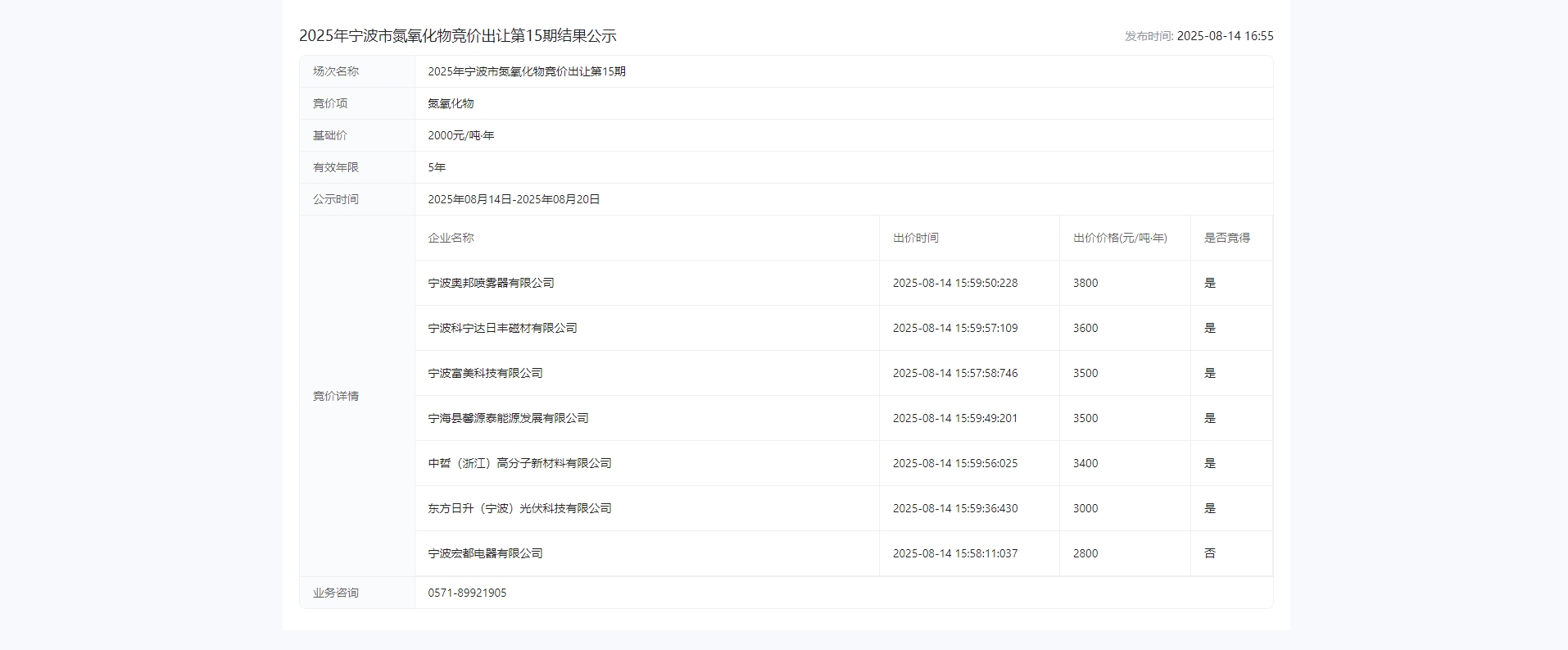Screen dimensions: 1568x650
Task: Click the 否 result for 宁波宏都电器
Action: [1210, 553]
